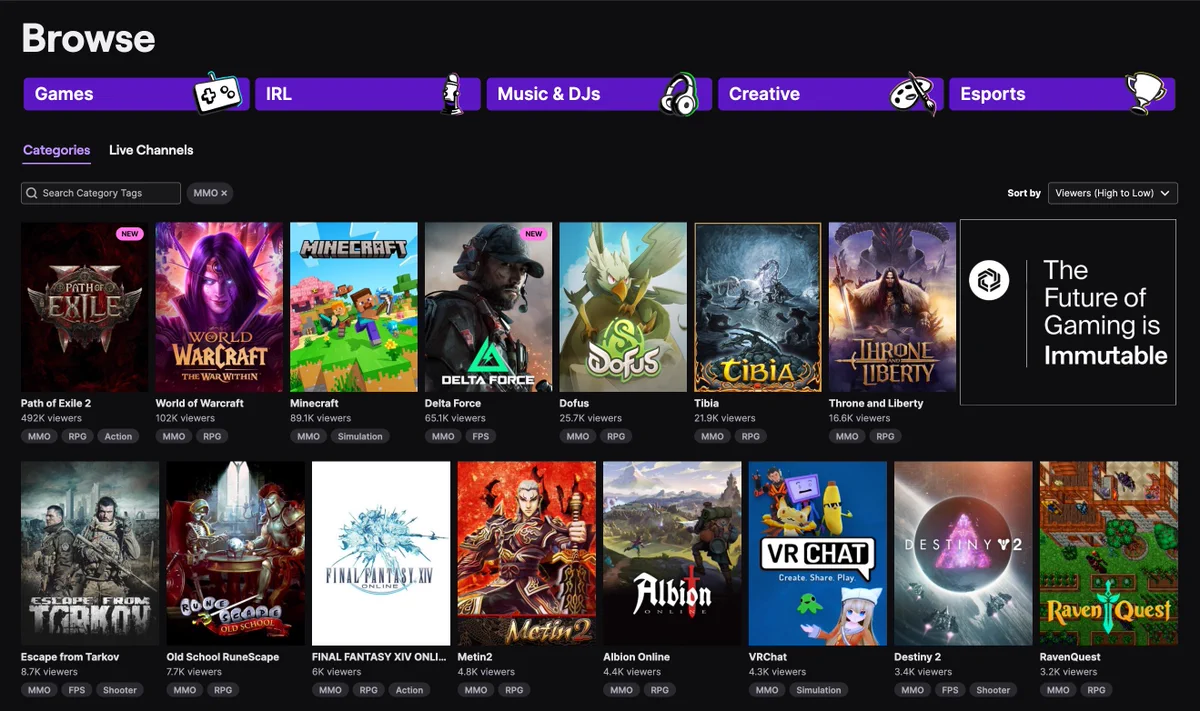
Task: Open the Games browse banner
Action: point(136,94)
